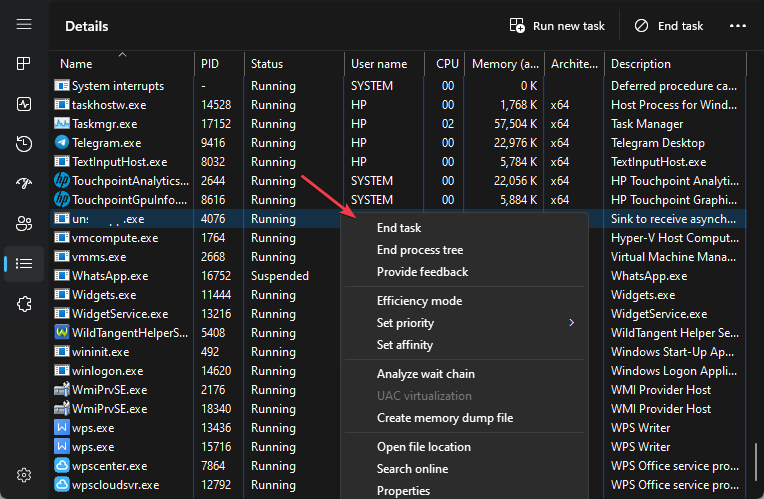Open the Services puzzle icon

tap(24, 304)
